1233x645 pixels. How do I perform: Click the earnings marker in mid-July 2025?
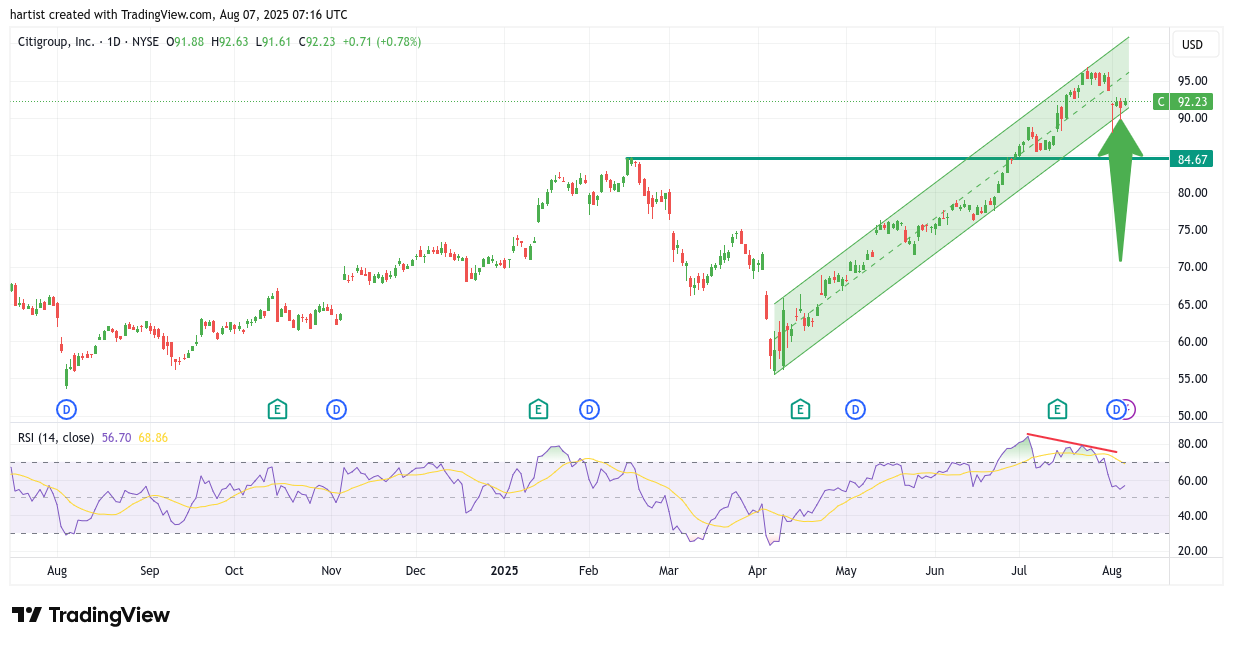coord(1057,409)
